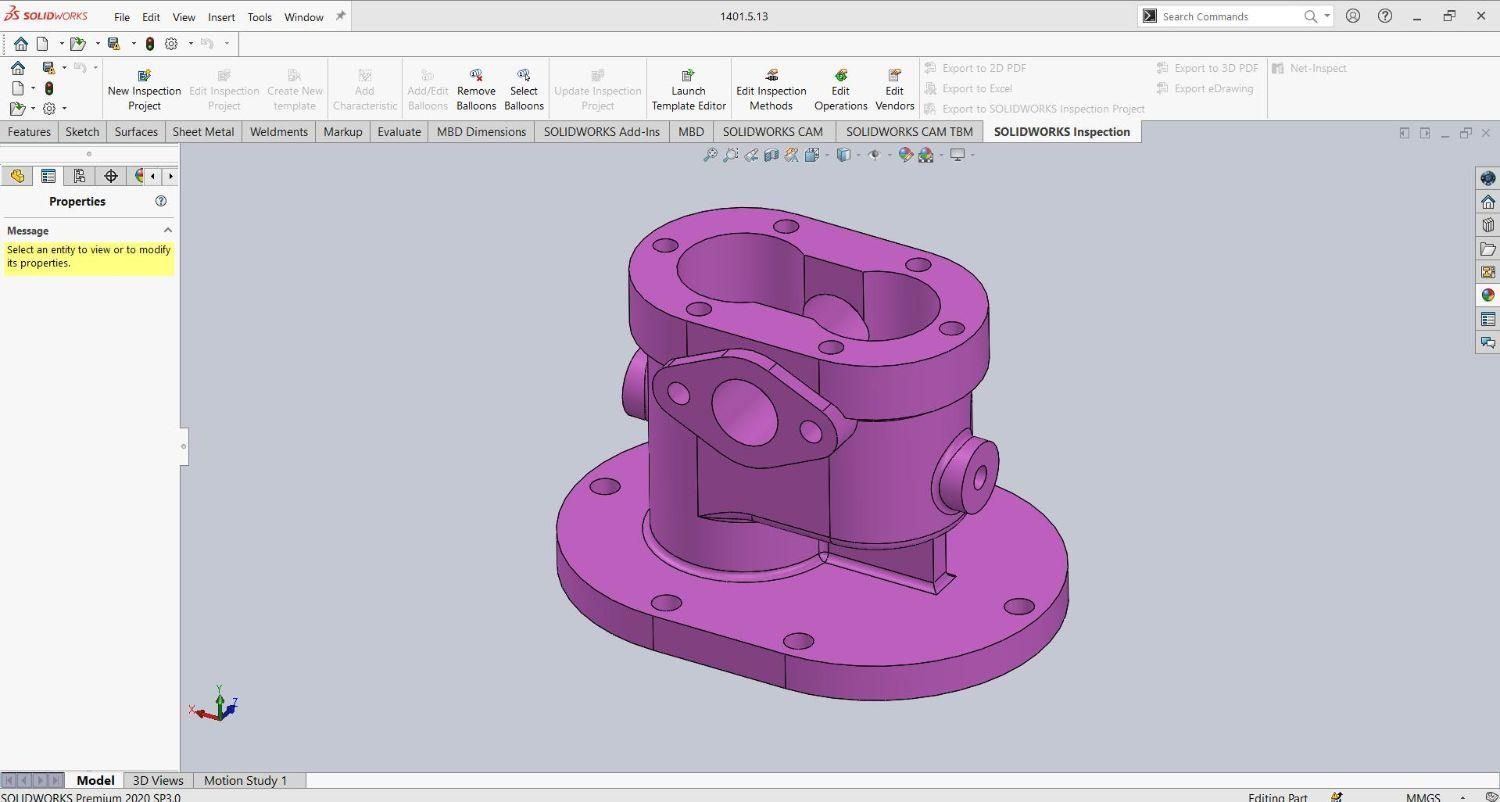The height and width of the screenshot is (802, 1500).
Task: Click Display Style cube icon
Action: click(x=843, y=155)
